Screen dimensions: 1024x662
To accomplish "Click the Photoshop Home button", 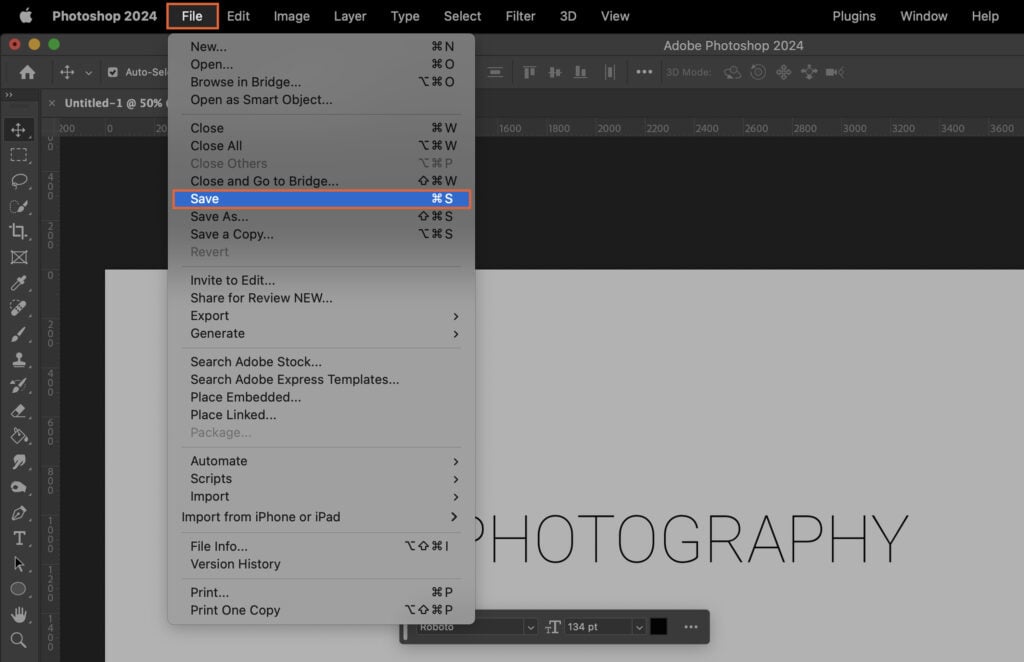I will (25, 72).
